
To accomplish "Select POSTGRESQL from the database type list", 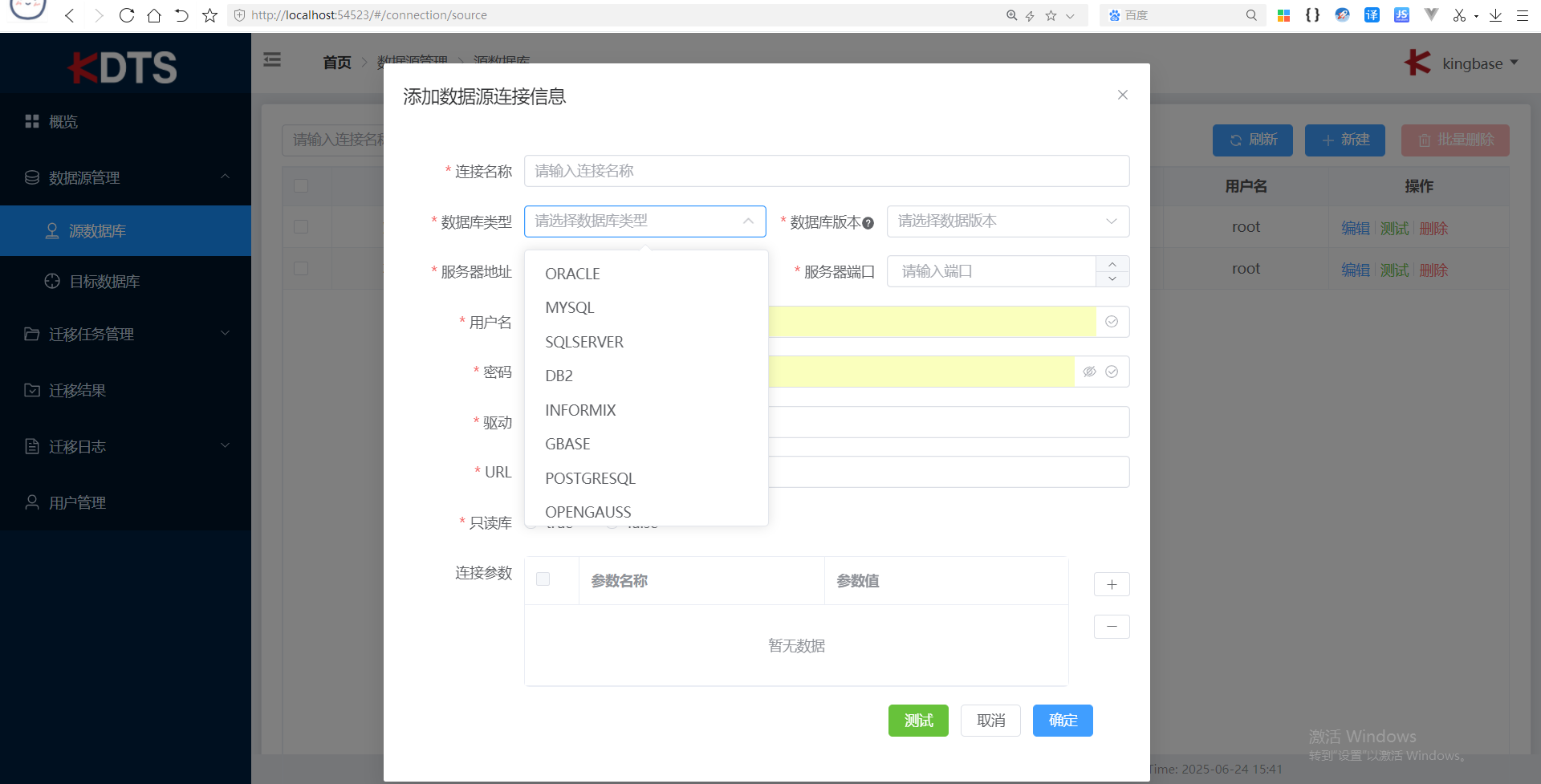I will [590, 477].
